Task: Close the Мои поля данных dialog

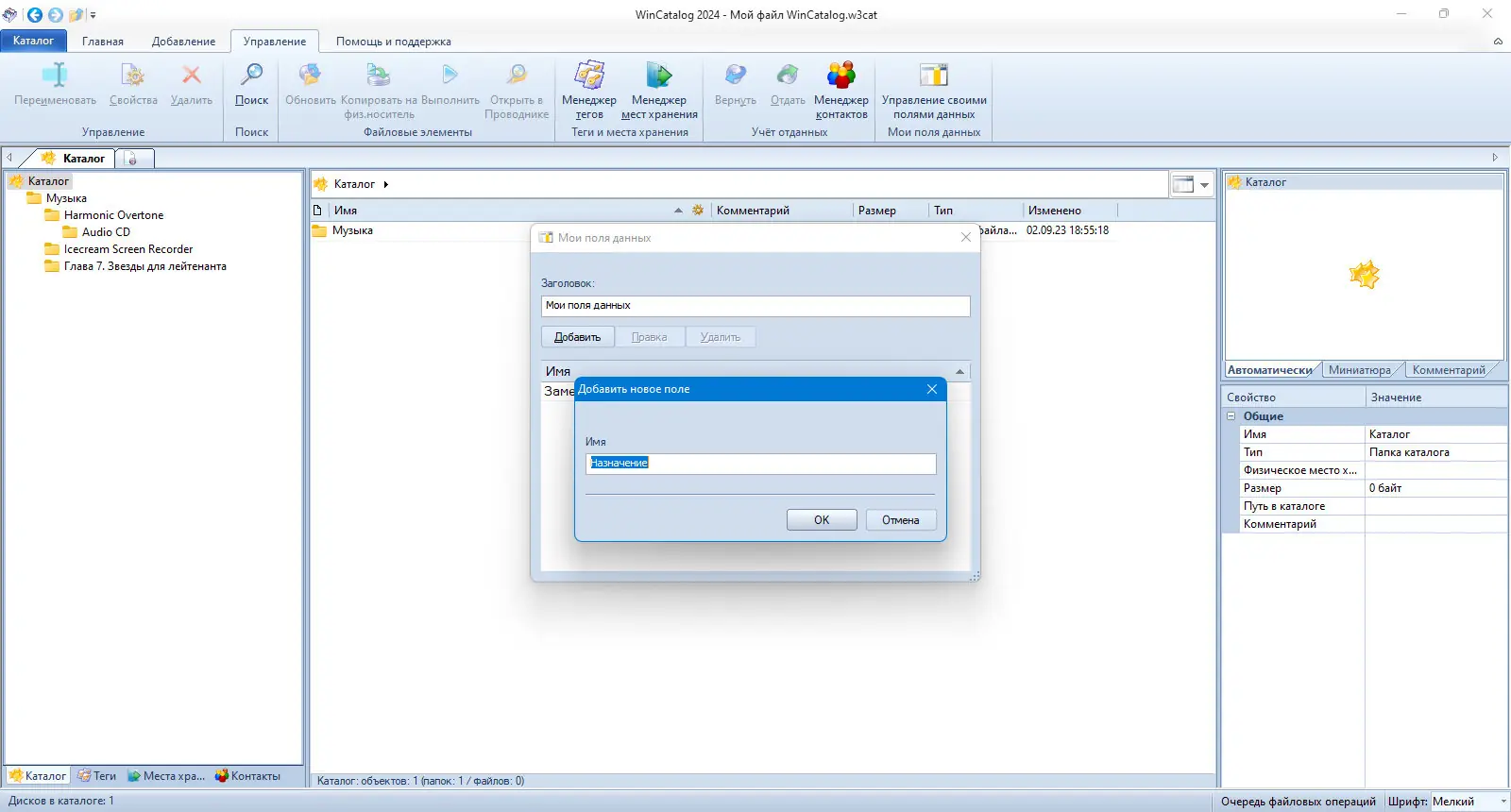Action: pyautogui.click(x=965, y=237)
